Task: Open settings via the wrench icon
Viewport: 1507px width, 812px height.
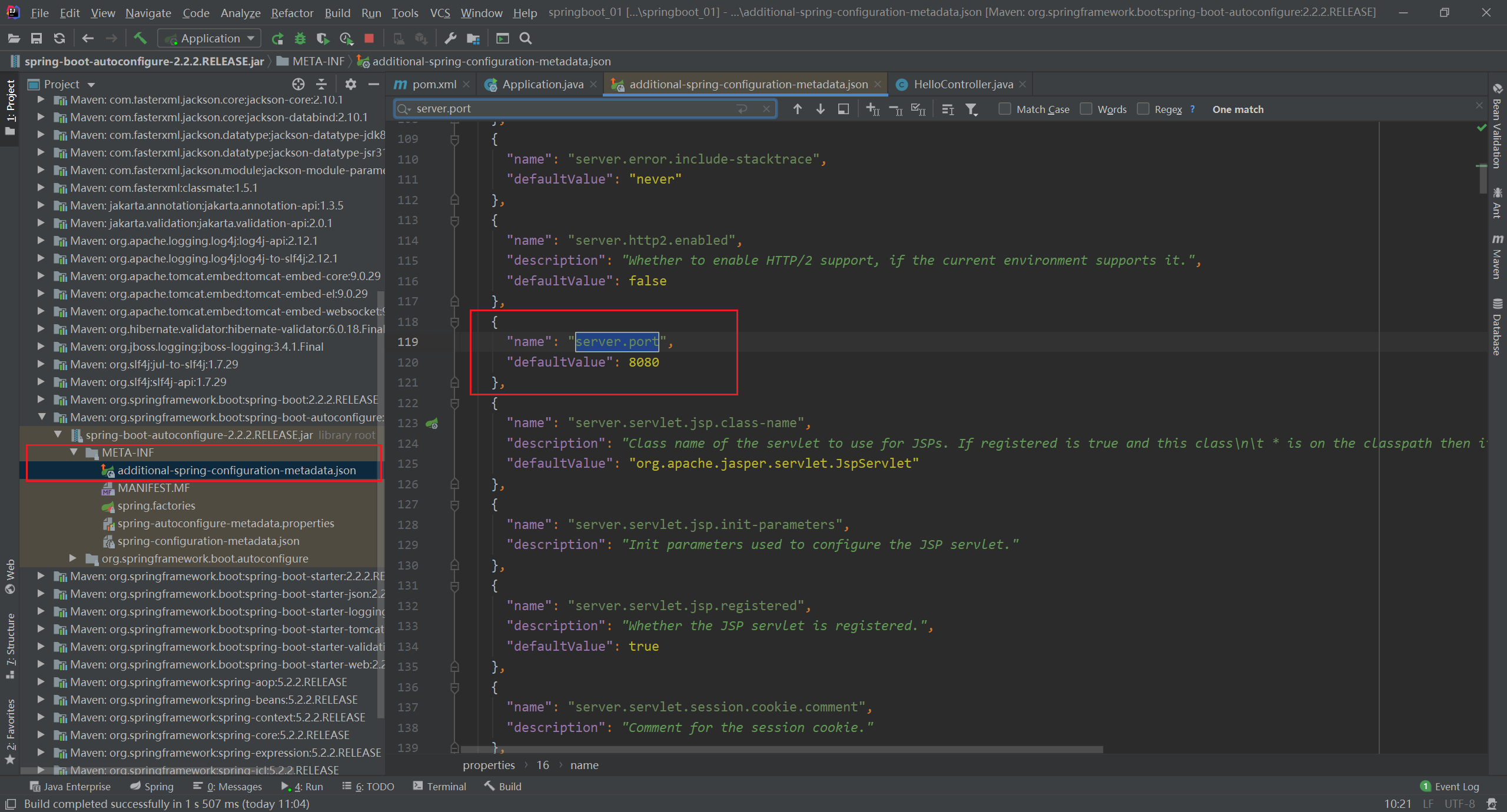Action: click(x=450, y=38)
